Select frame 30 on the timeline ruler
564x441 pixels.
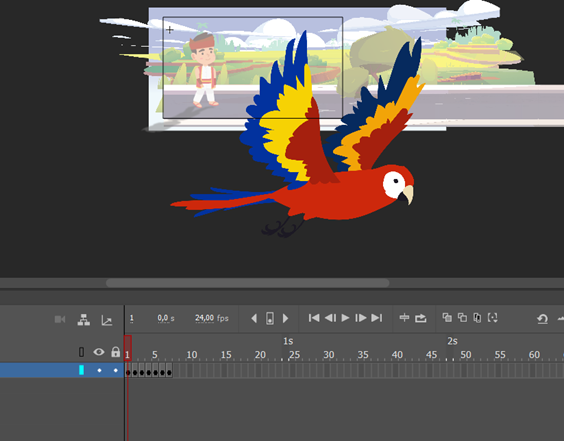pos(328,355)
